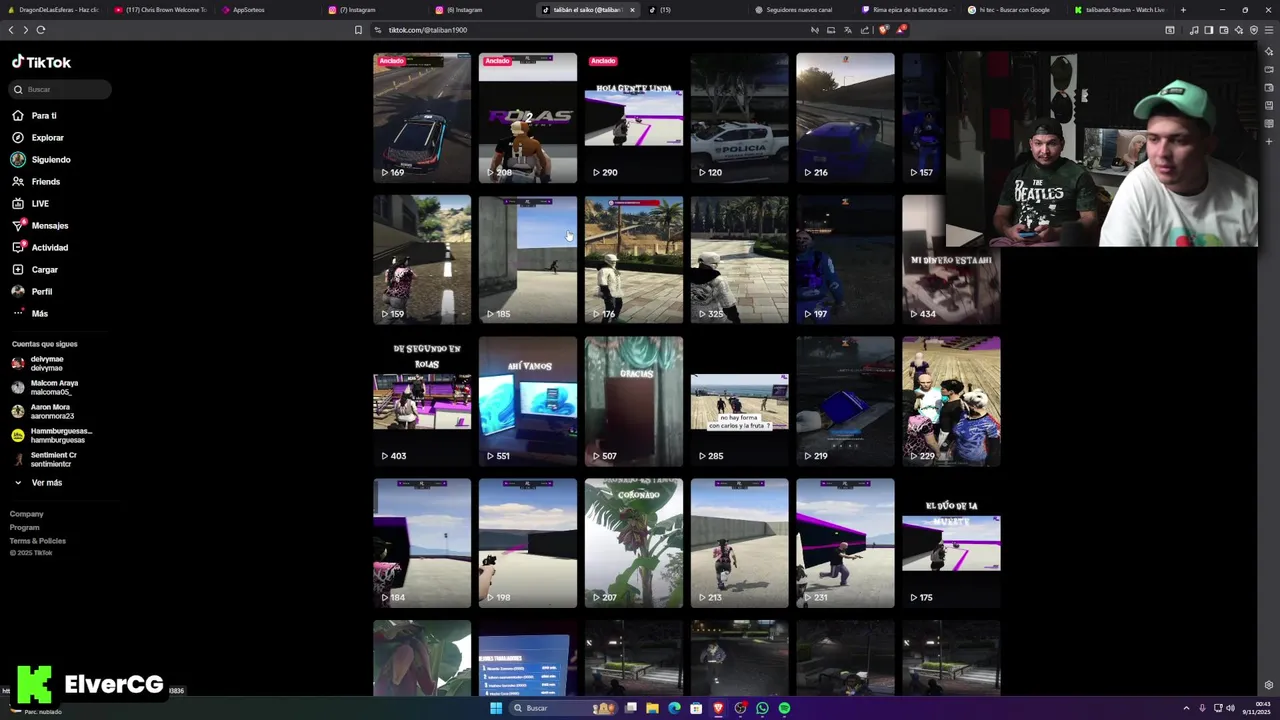This screenshot has height=720, width=1280.
Task: Open the Más options menu
Action: [x=30, y=314]
